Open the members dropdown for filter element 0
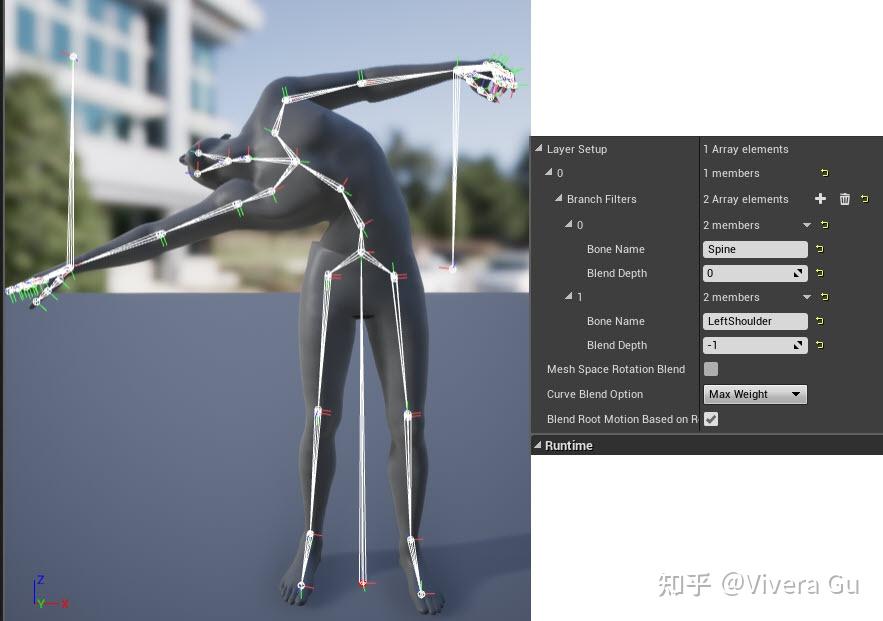 pyautogui.click(x=806, y=225)
